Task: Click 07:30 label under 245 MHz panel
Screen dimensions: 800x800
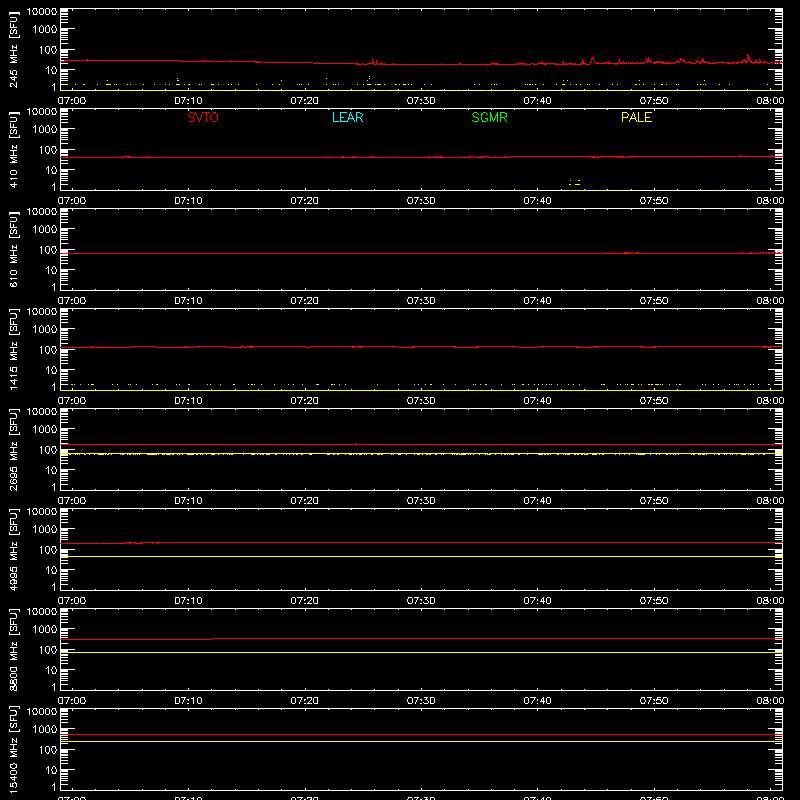Action: 421,101
